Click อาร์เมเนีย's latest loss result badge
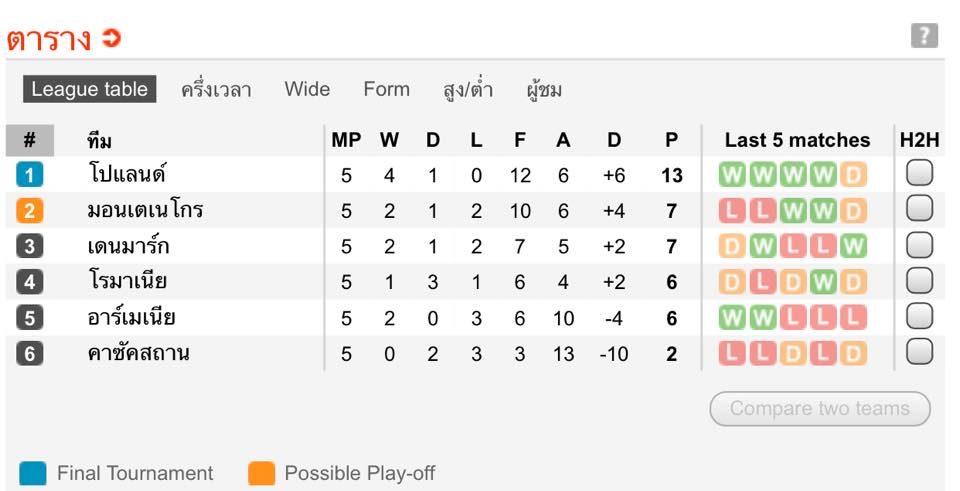 pyautogui.click(x=853, y=318)
